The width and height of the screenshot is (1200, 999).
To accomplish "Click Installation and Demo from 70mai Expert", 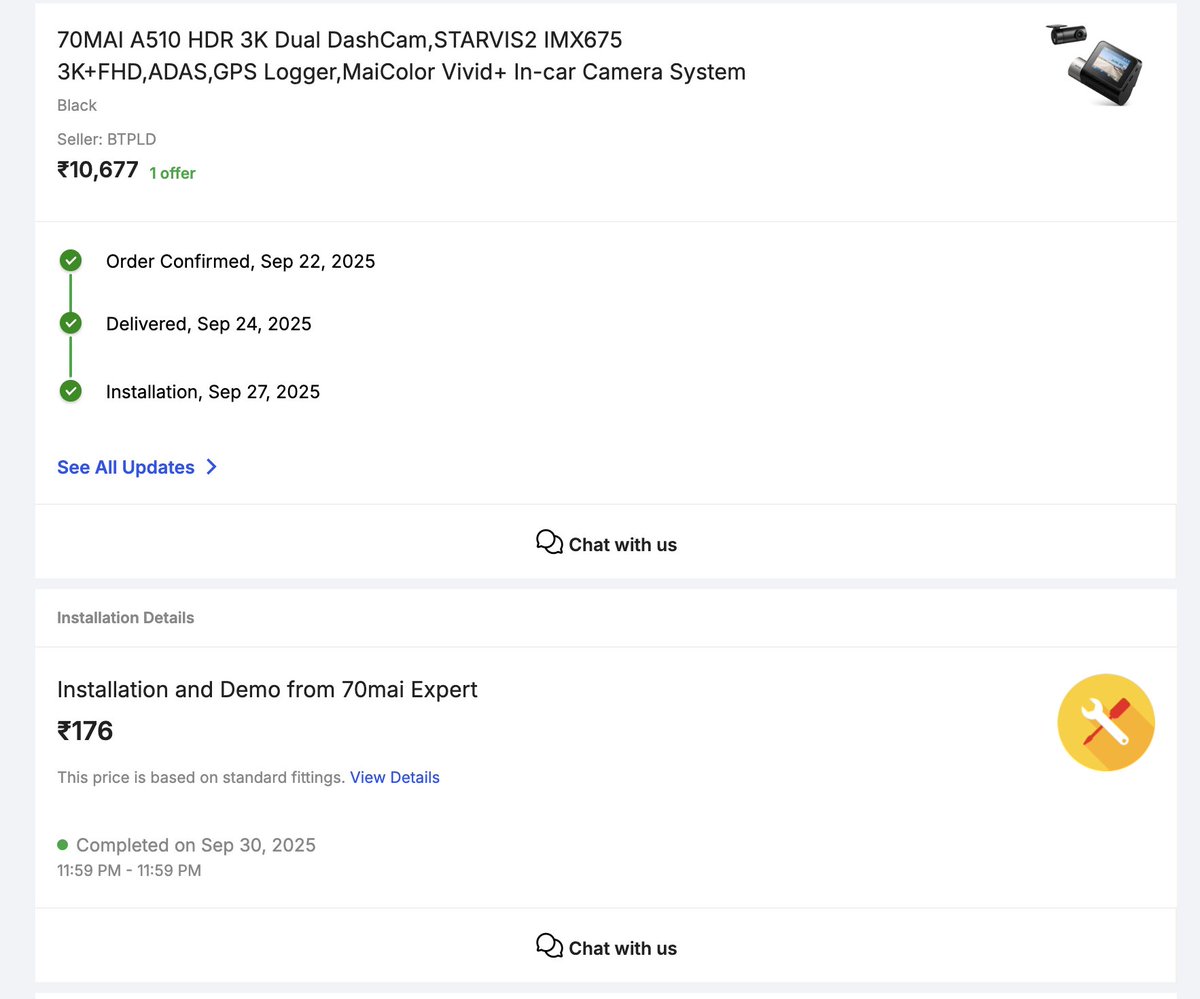I will pos(267,690).
